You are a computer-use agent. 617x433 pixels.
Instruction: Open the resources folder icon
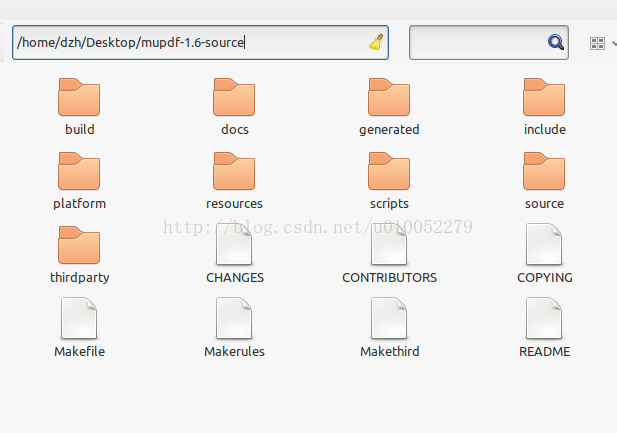click(x=234, y=171)
